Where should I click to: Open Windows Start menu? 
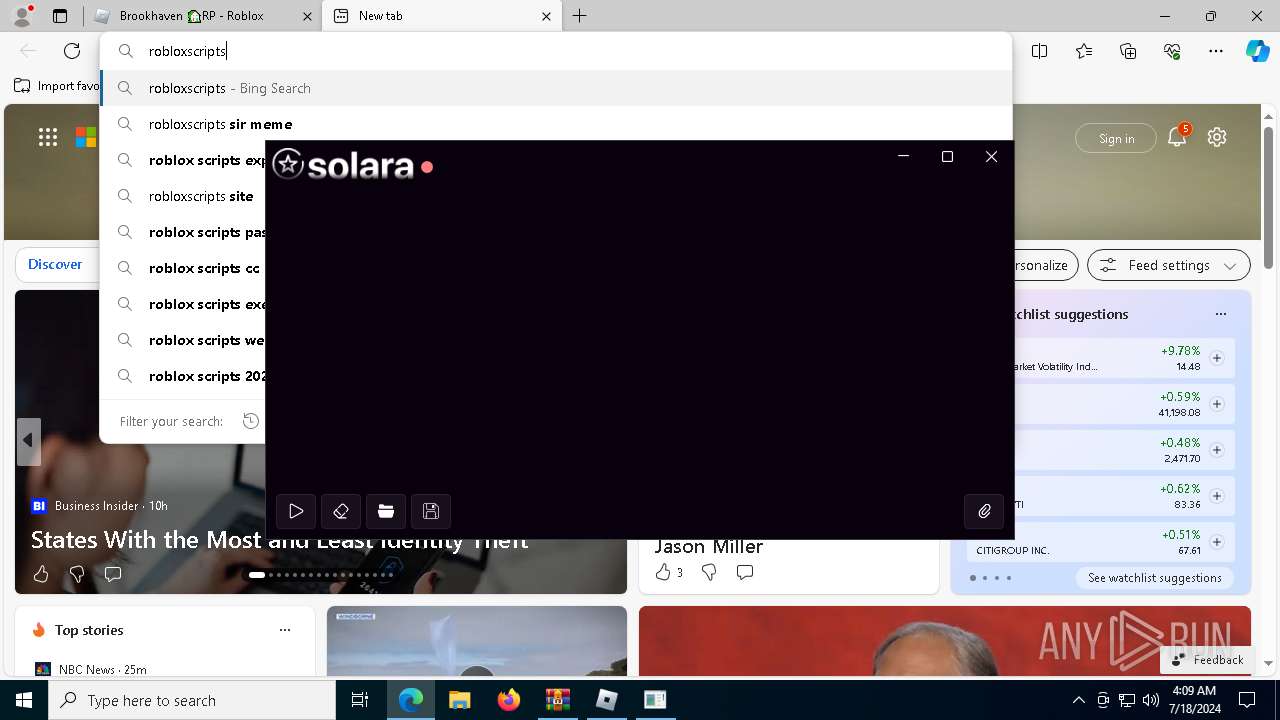click(24, 700)
